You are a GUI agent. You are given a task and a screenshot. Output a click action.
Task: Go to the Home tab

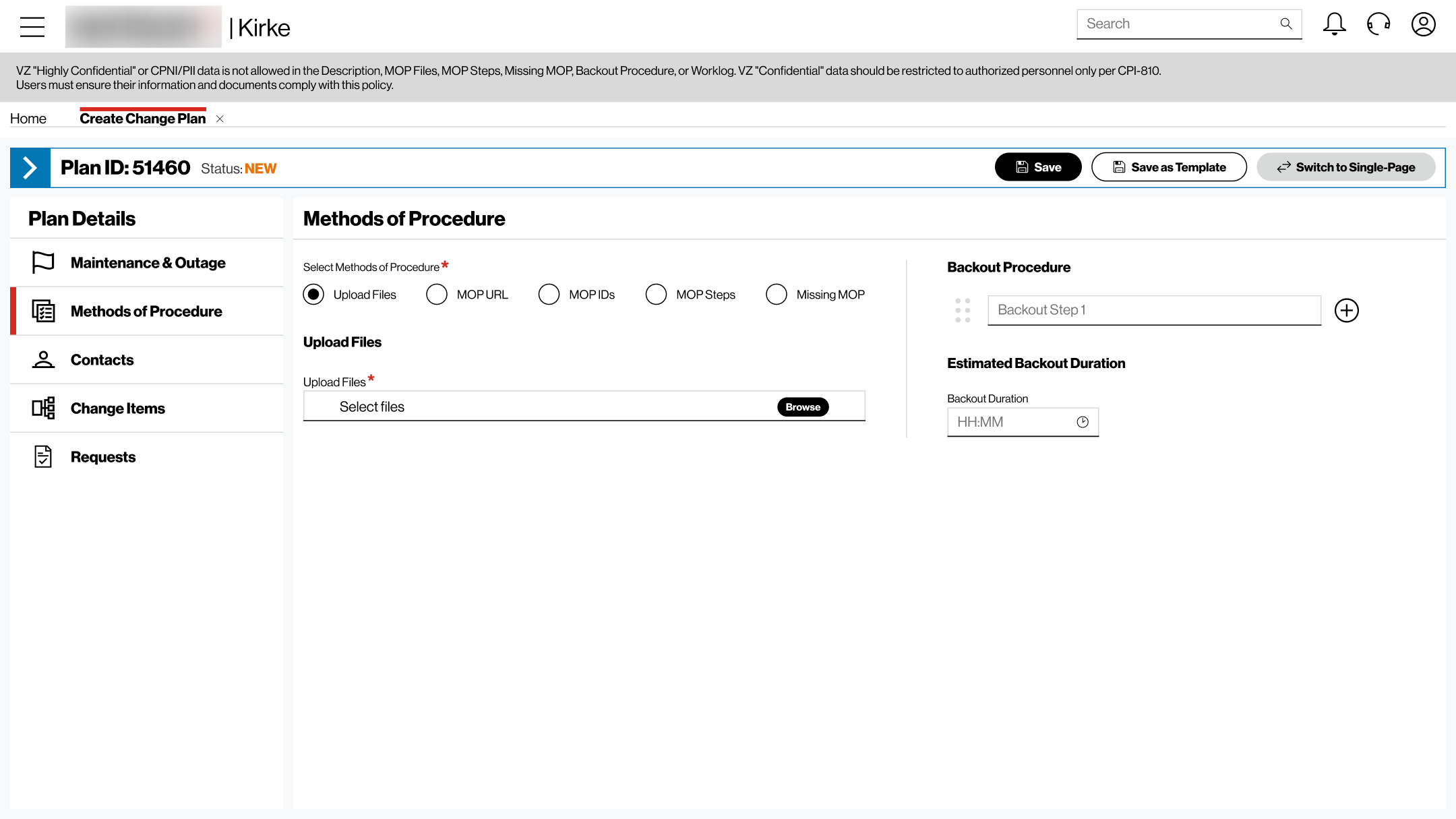coord(28,119)
